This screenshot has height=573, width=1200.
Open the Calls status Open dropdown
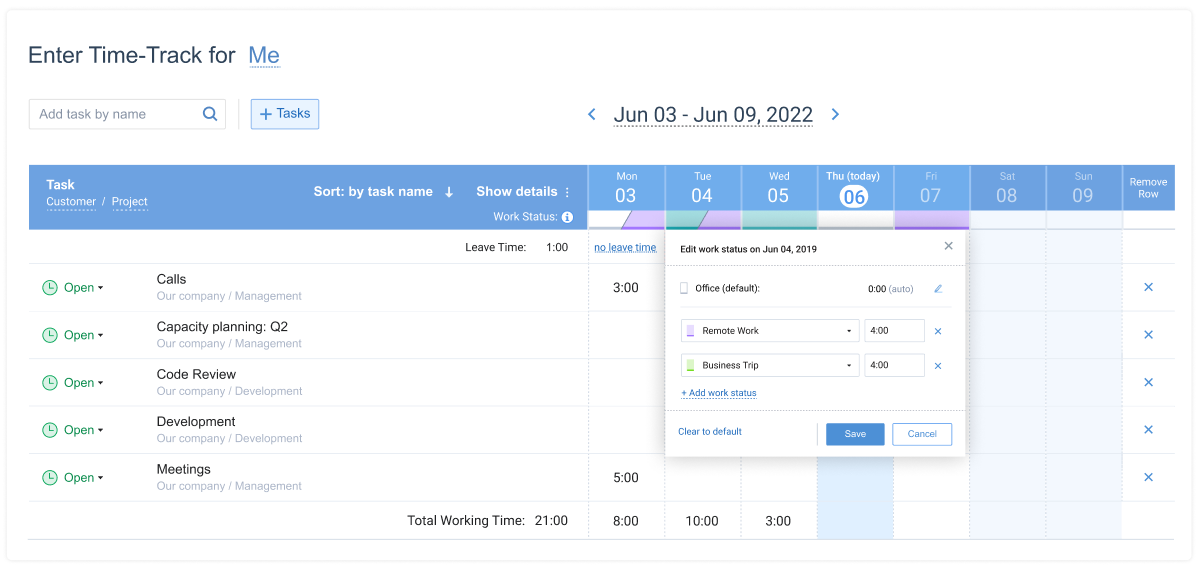click(x=84, y=288)
